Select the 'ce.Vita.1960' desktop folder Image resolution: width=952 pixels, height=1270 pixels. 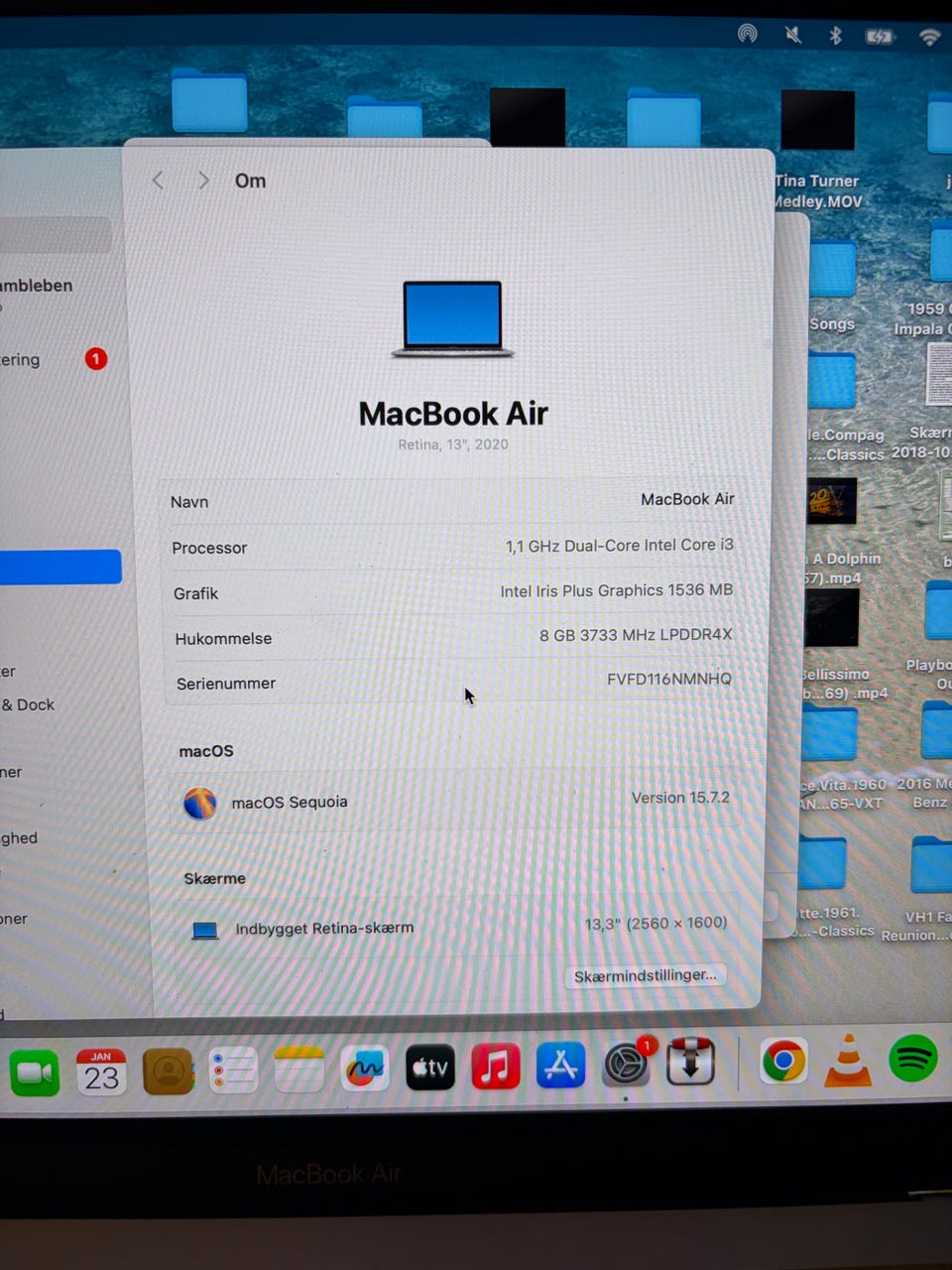829,759
